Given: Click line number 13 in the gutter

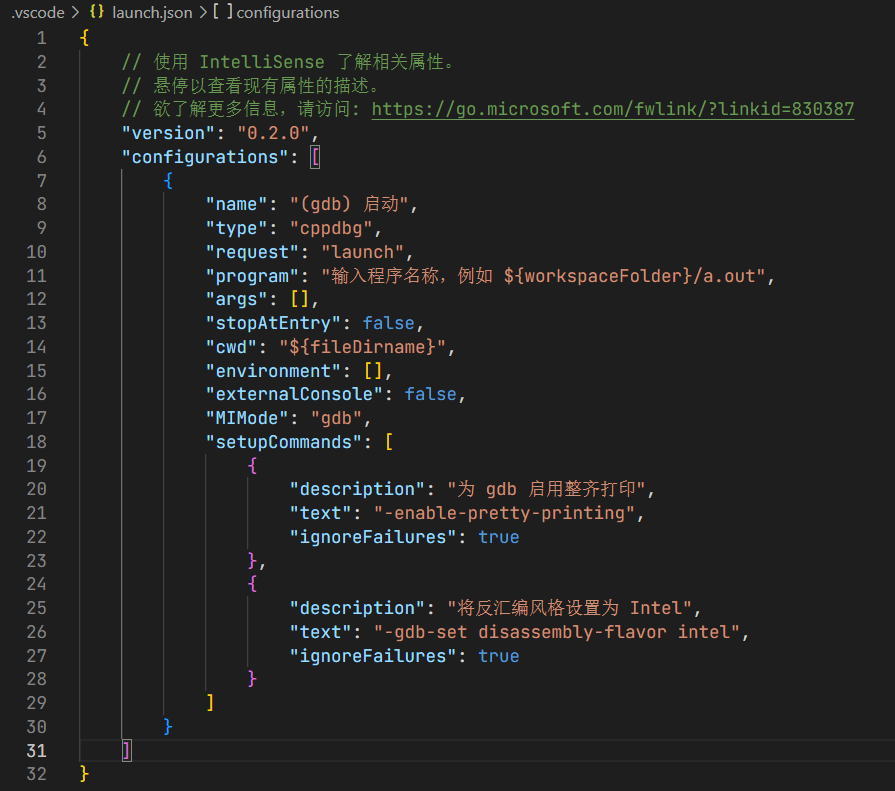Looking at the screenshot, I should coord(36,322).
